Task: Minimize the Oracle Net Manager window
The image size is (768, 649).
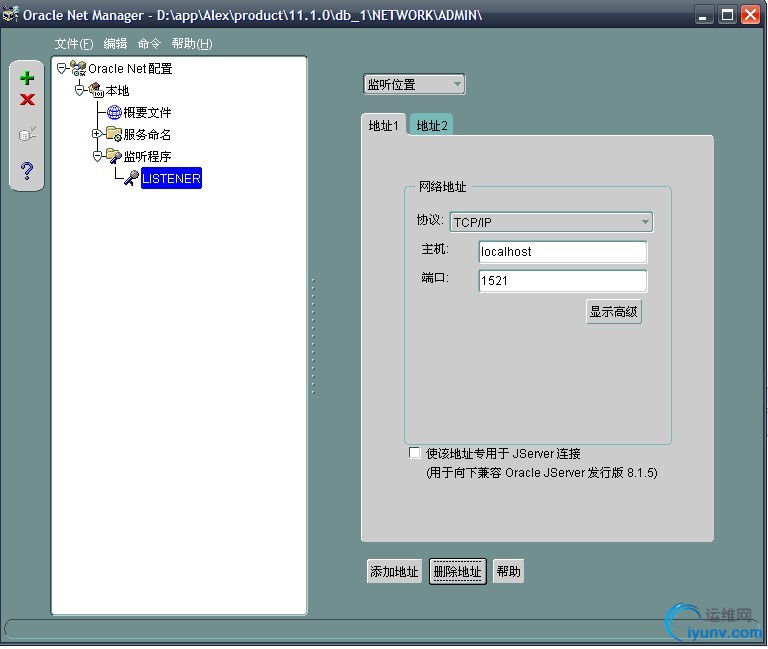Action: point(703,15)
